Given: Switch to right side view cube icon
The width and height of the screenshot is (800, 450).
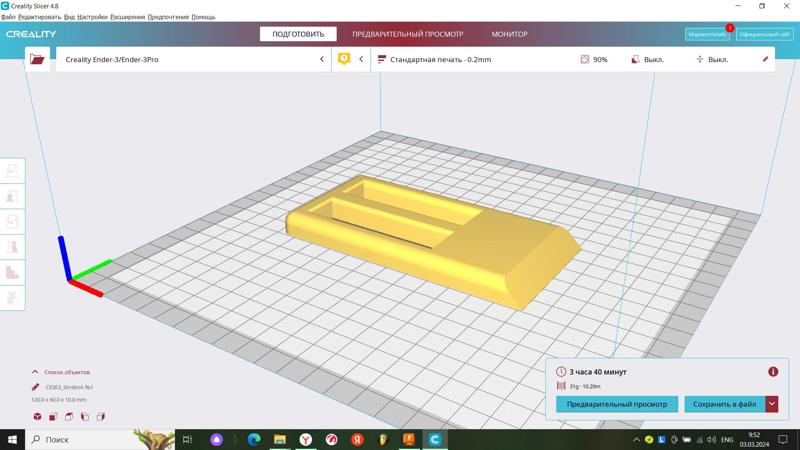Looking at the screenshot, I should click(x=101, y=417).
